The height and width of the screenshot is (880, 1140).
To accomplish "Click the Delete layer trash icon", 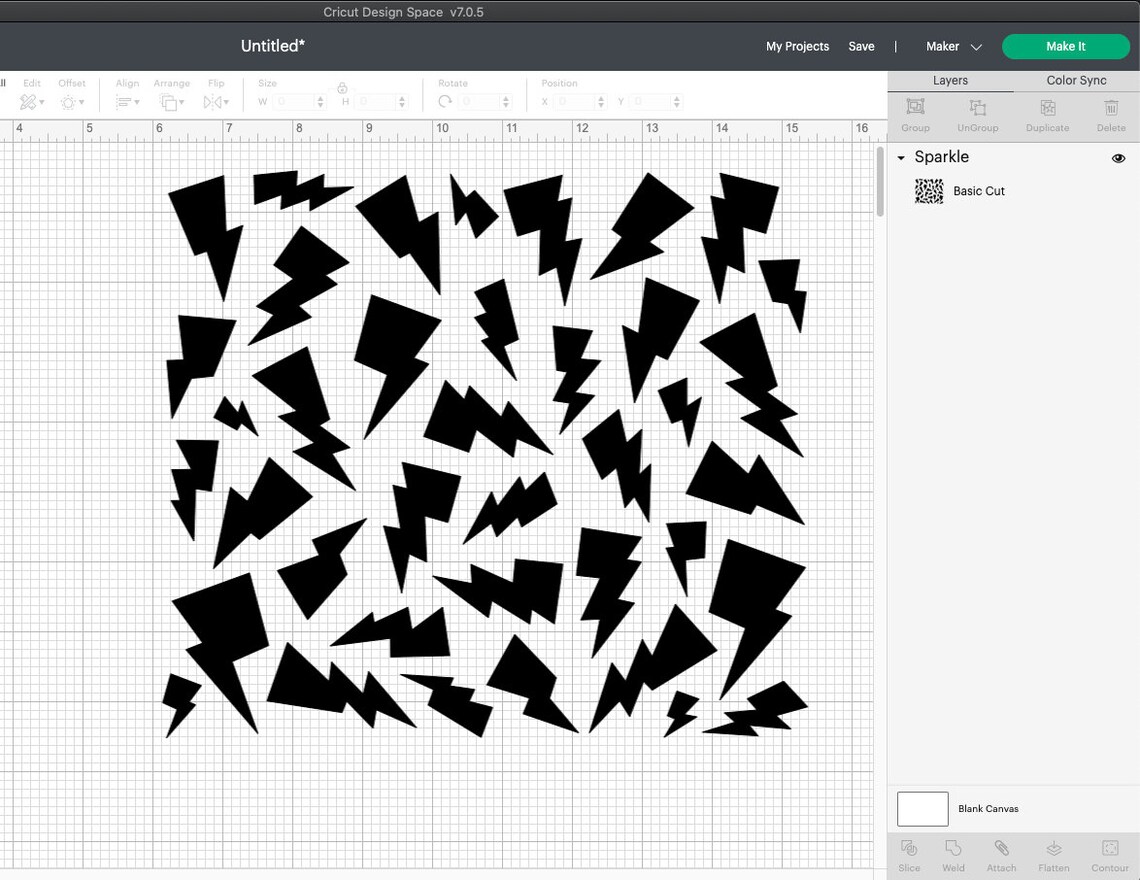I will point(1111,108).
